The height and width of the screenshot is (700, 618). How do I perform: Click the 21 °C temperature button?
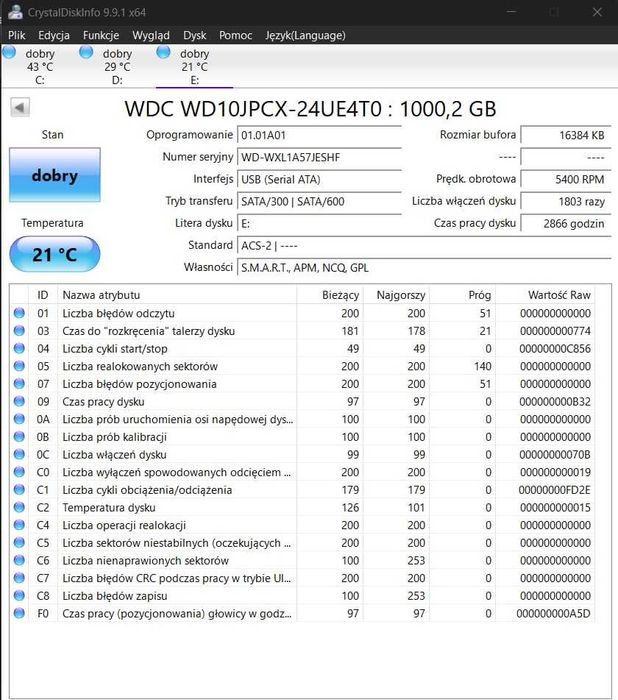point(55,254)
